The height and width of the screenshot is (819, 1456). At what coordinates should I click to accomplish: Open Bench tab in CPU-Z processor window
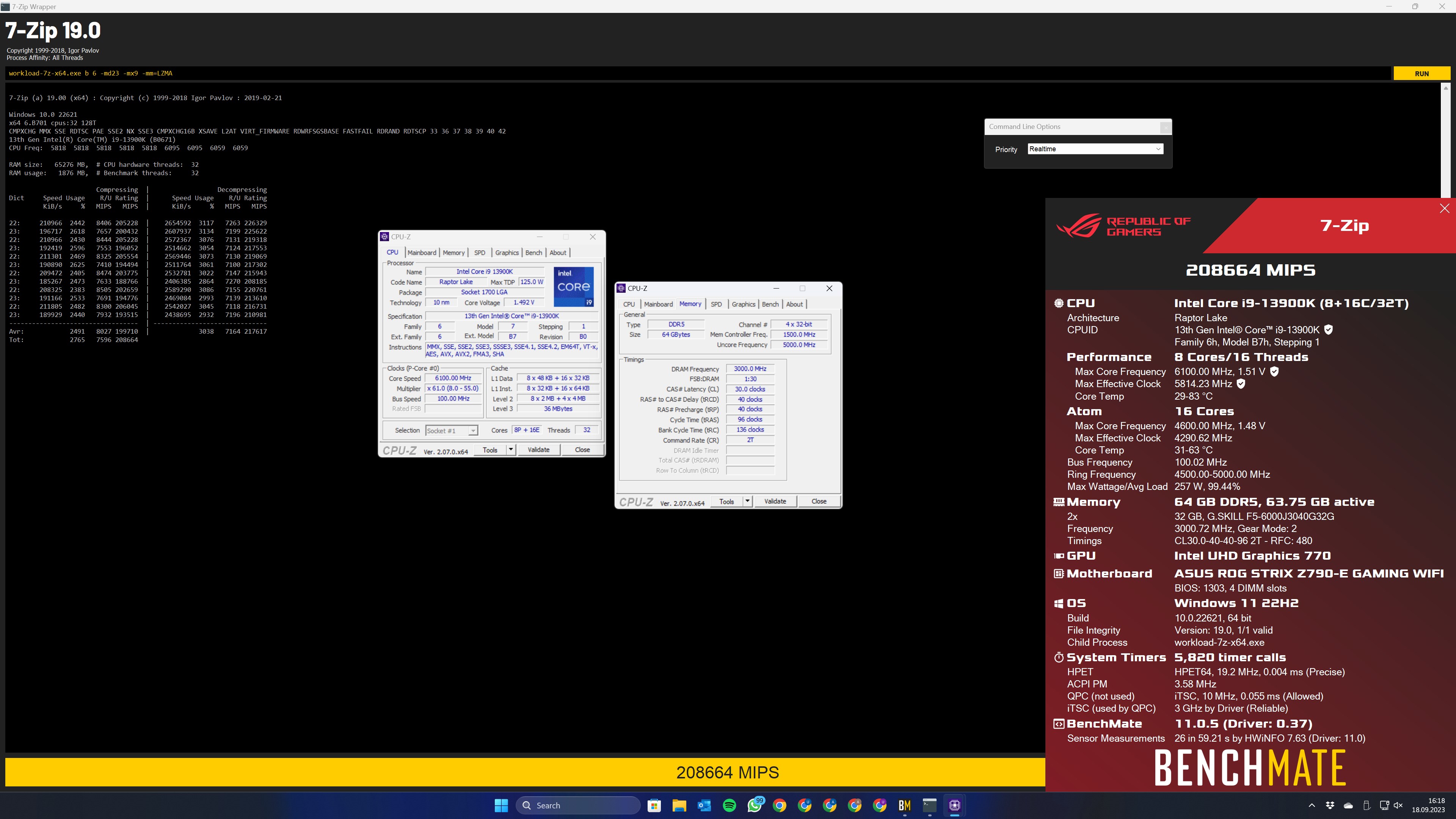point(533,253)
